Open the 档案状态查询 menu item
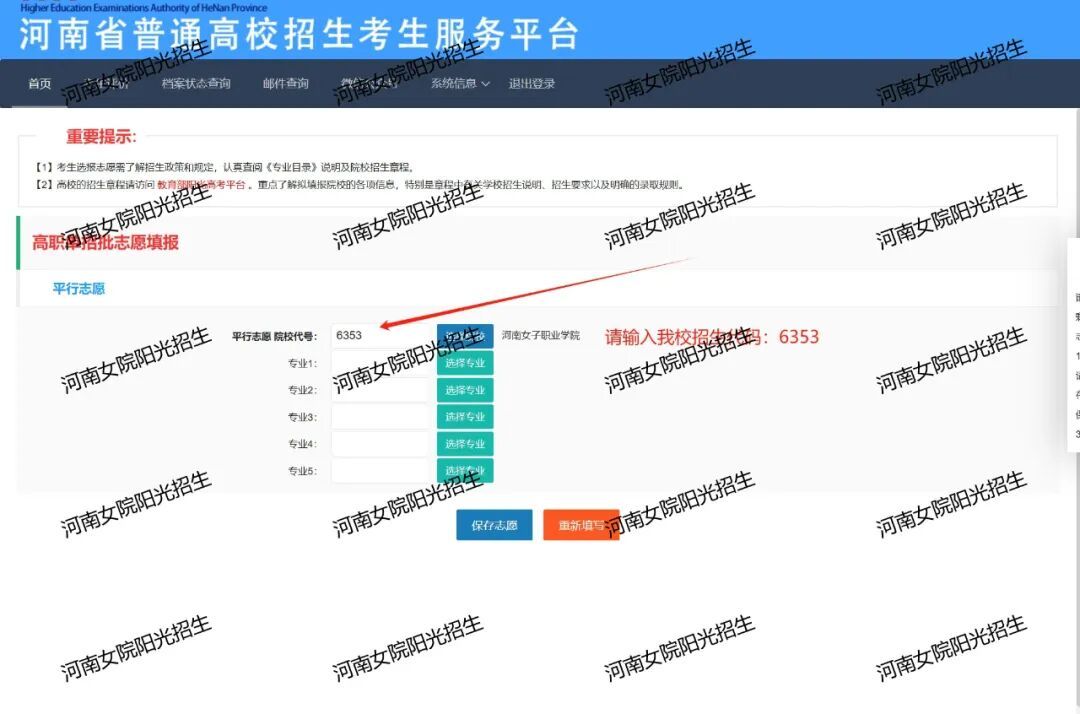Viewport: 1080px width, 714px height. click(196, 84)
